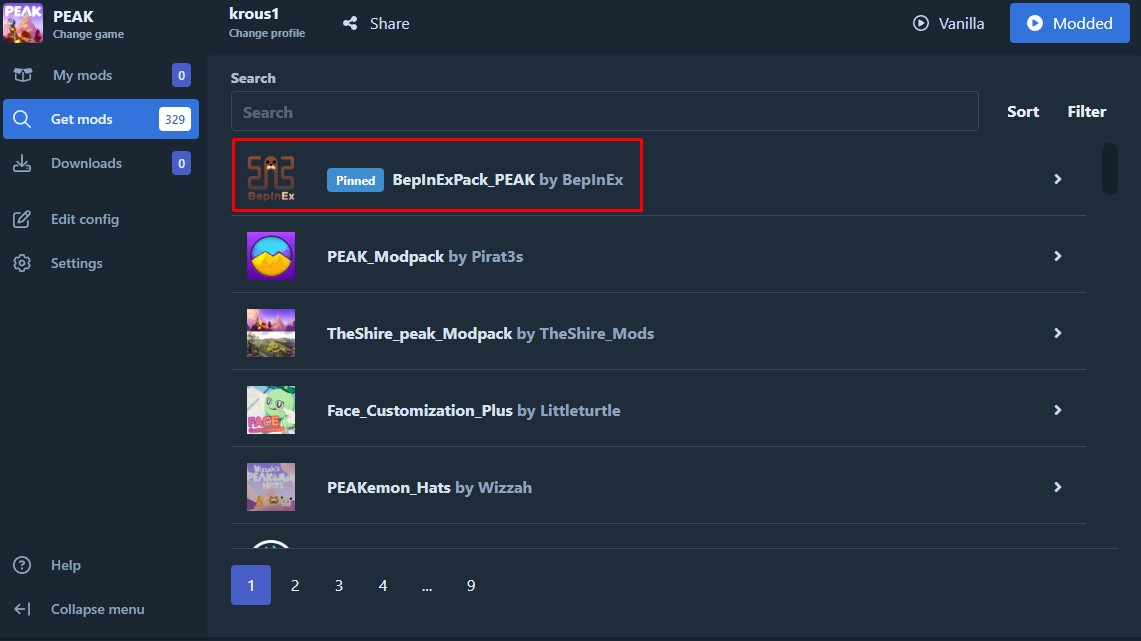The image size is (1141, 641).
Task: Go to page 3
Action: point(339,585)
